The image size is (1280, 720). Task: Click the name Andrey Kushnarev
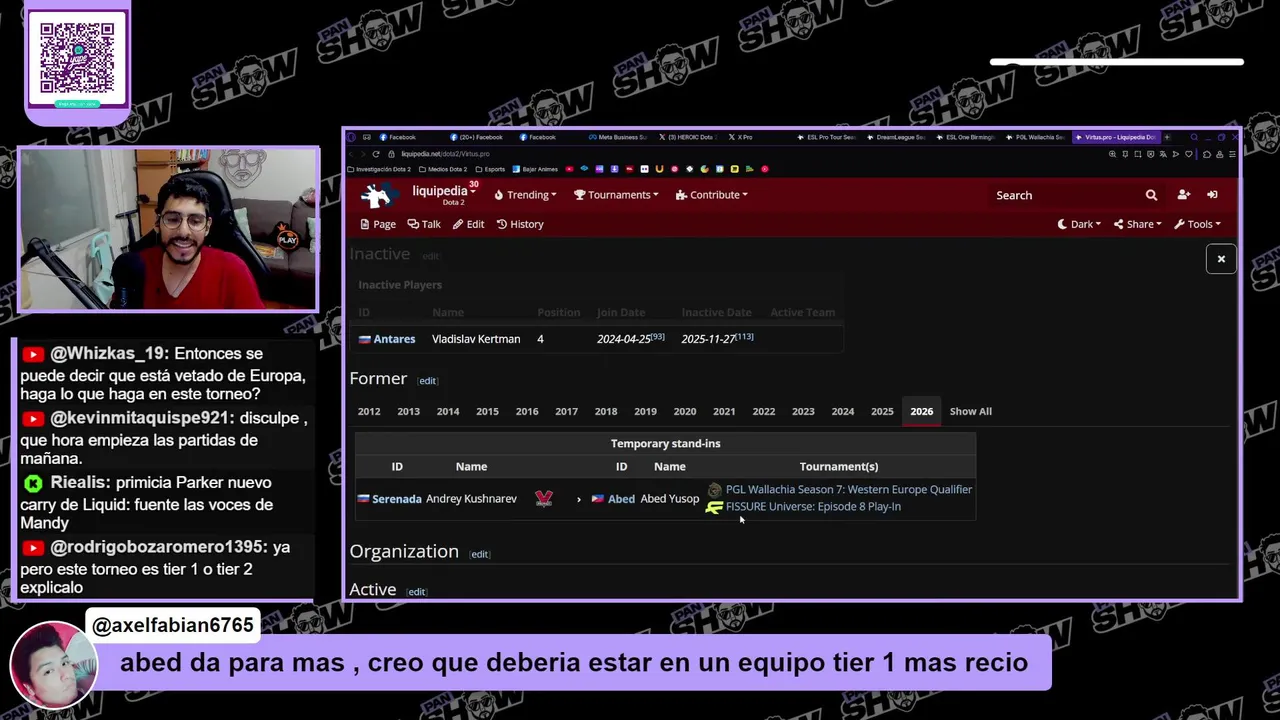tap(471, 499)
